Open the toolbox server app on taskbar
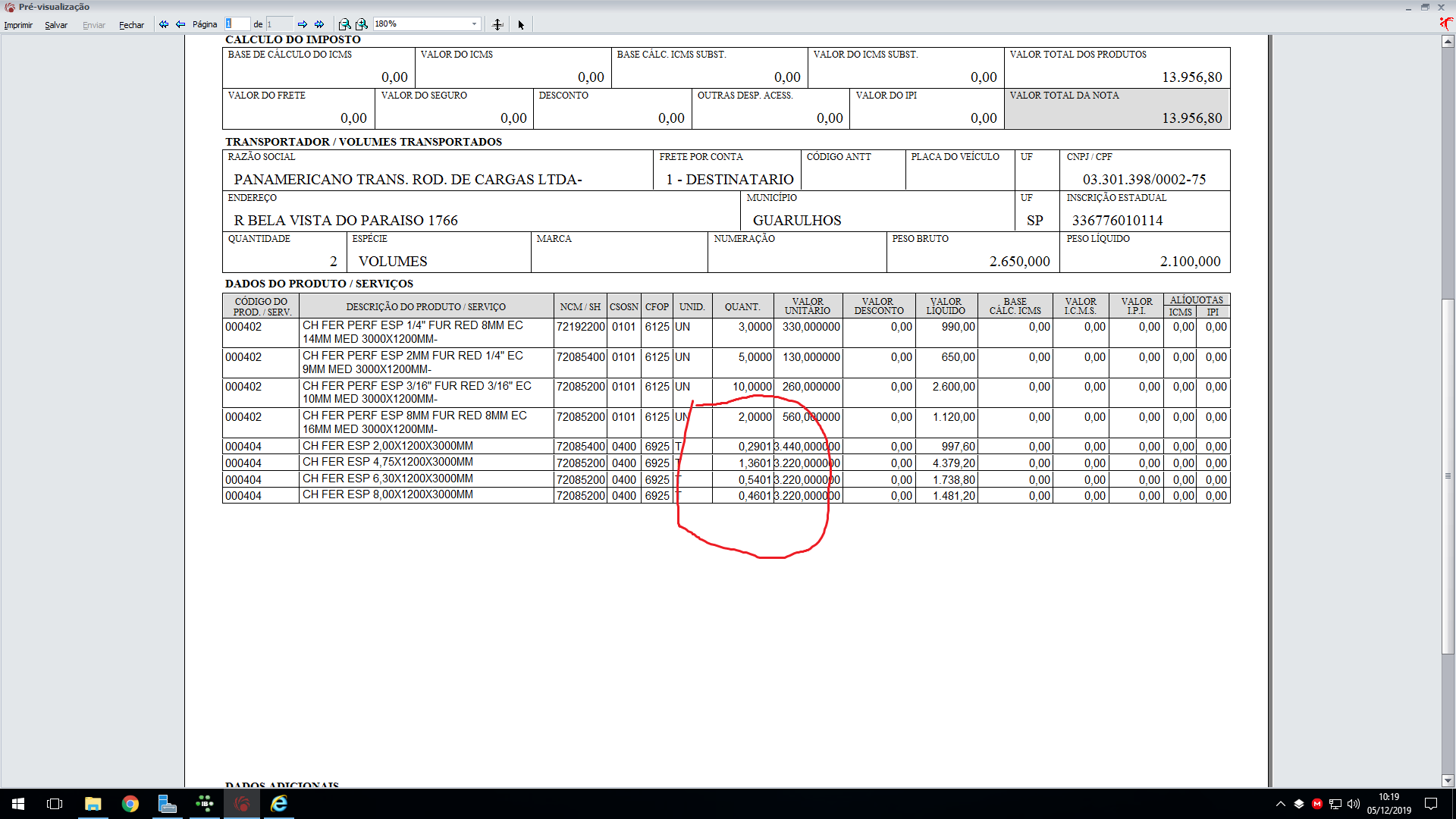 tap(168, 804)
